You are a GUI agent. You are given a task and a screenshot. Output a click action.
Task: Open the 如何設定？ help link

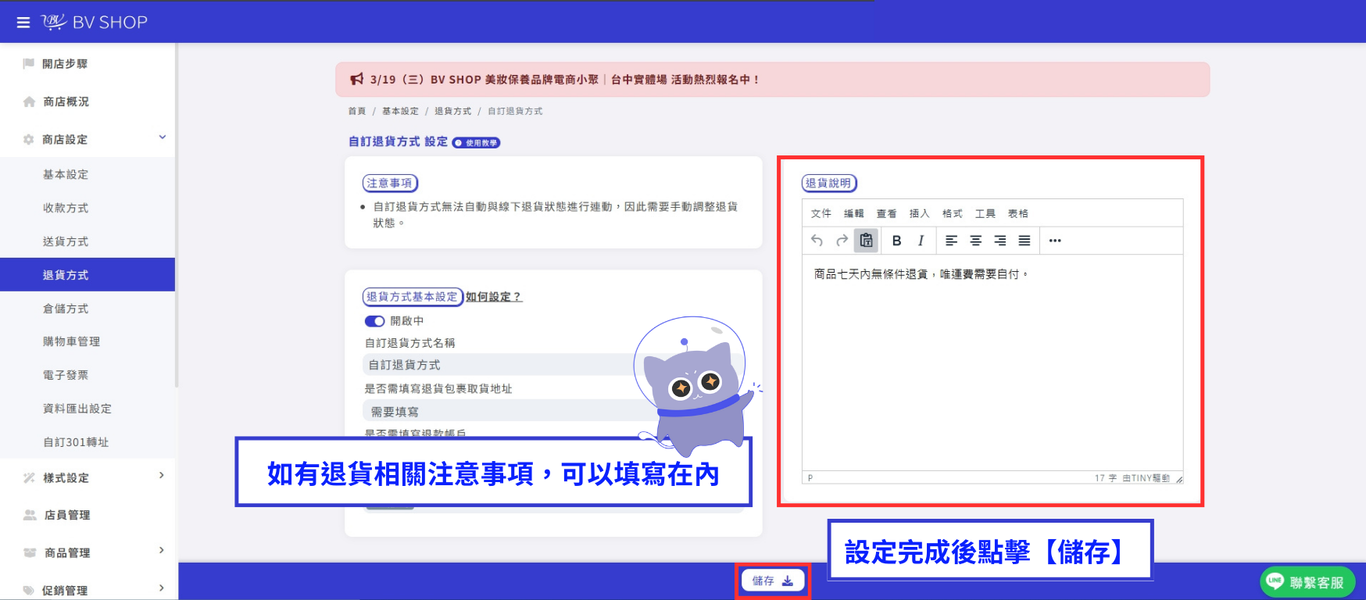tap(494, 297)
